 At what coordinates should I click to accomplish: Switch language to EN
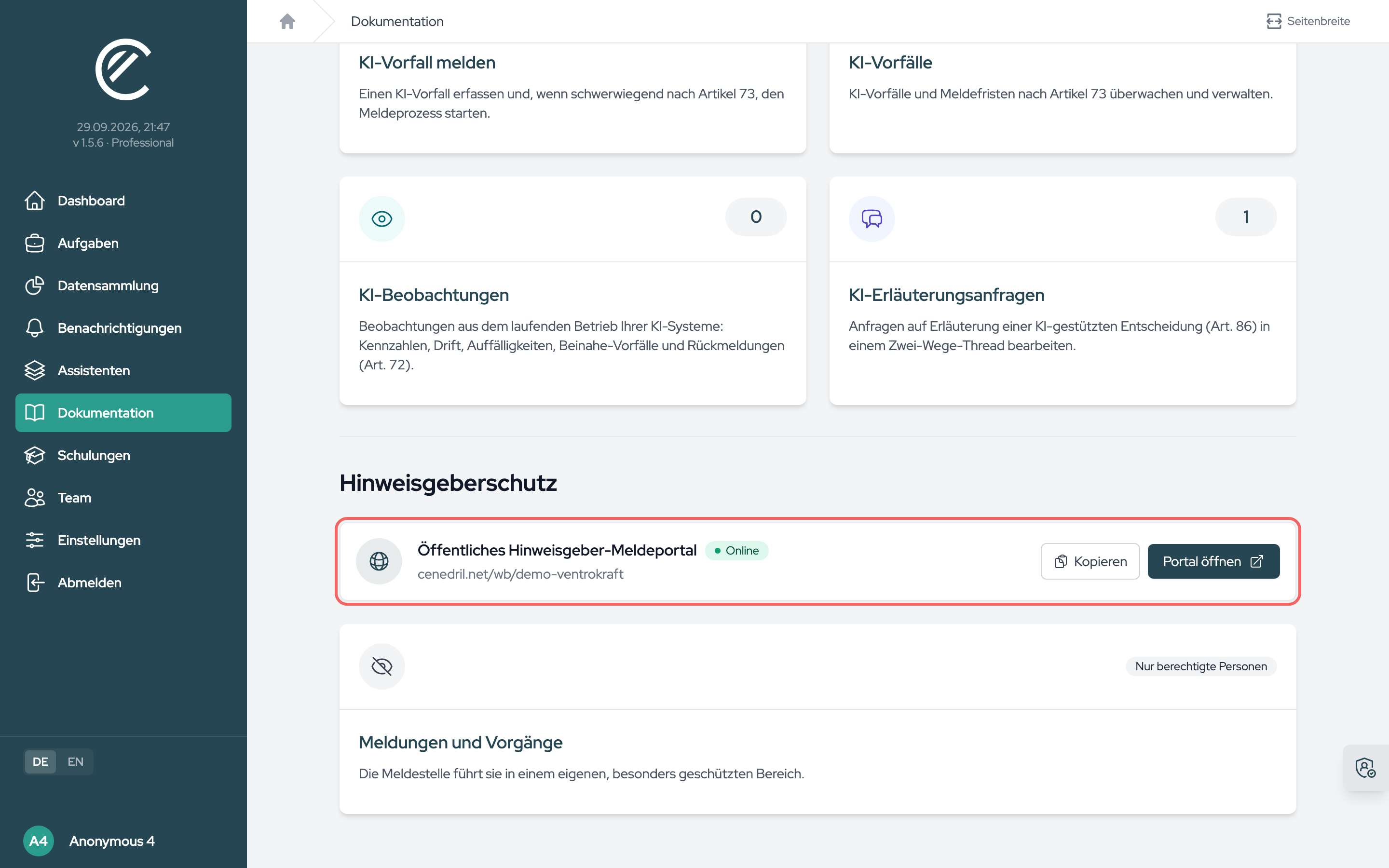75,762
